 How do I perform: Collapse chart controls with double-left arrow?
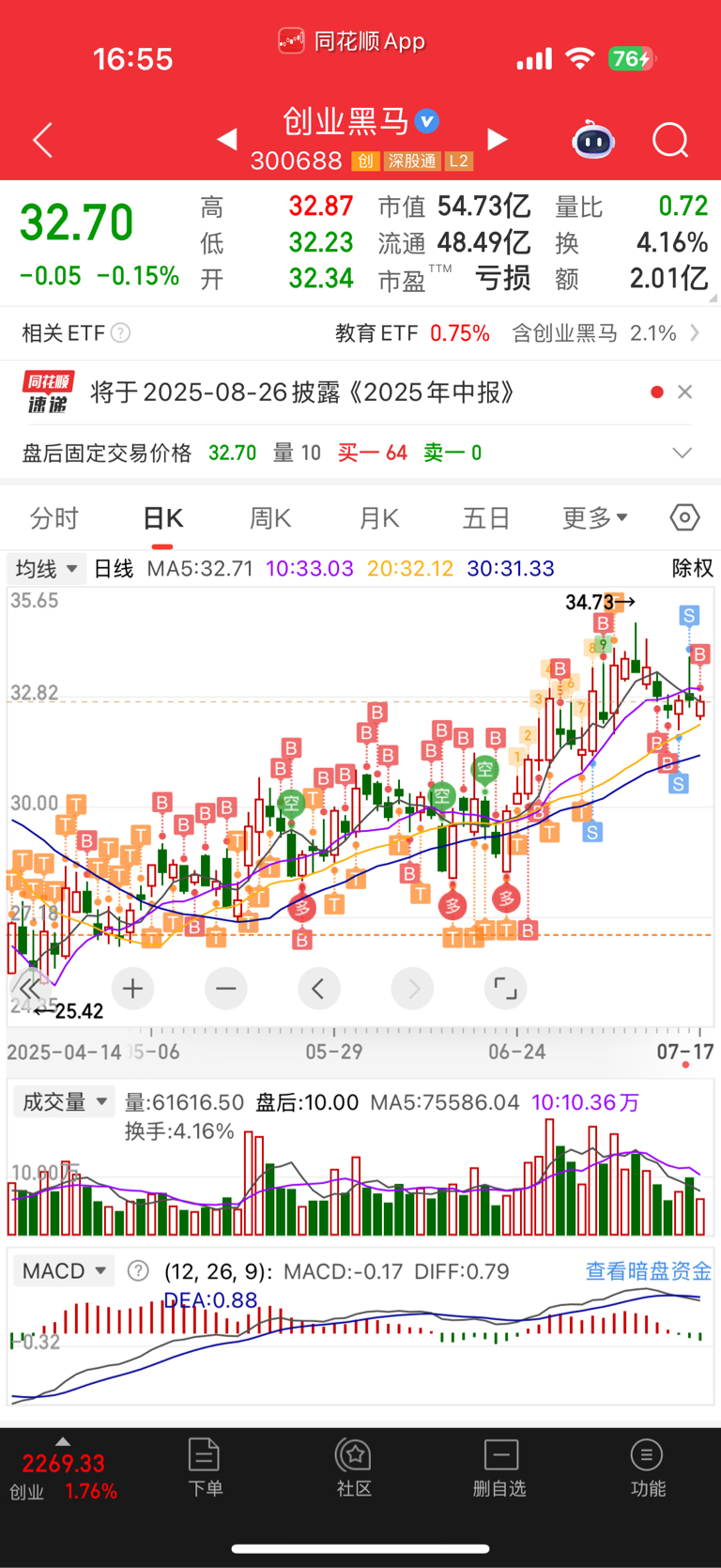click(x=30, y=989)
